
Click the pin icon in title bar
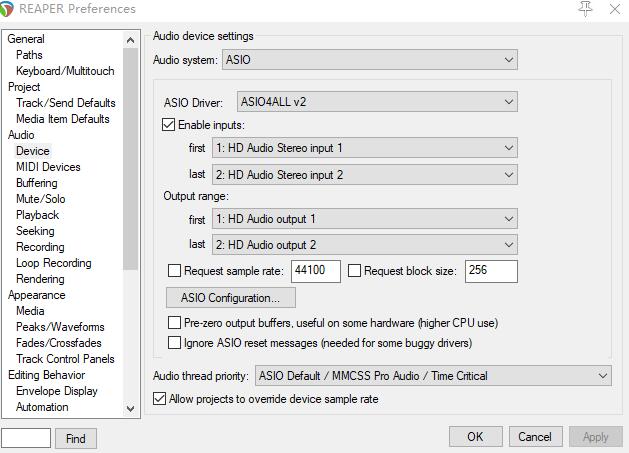585,9
